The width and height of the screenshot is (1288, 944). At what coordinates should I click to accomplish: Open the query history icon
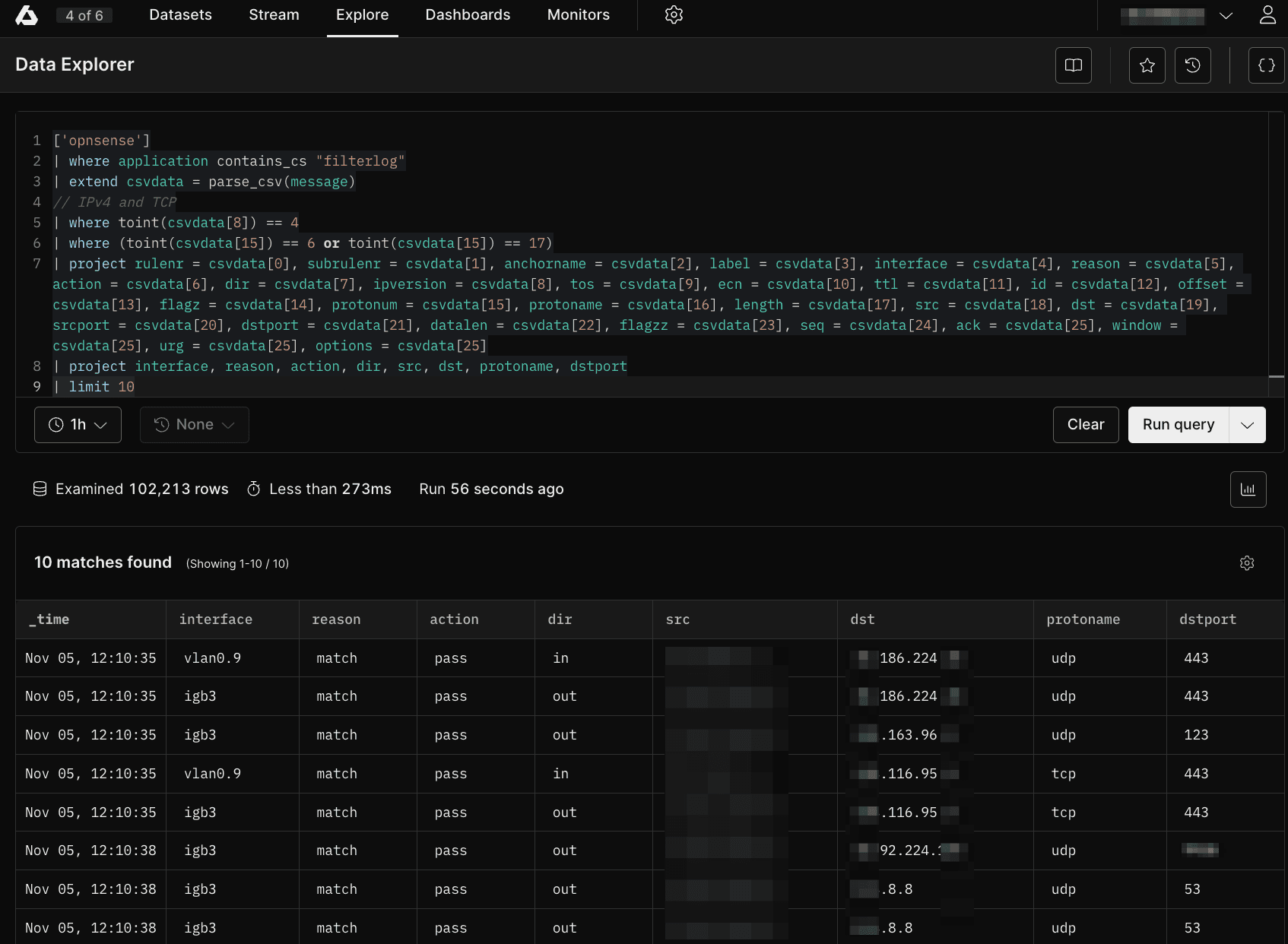pos(1192,65)
